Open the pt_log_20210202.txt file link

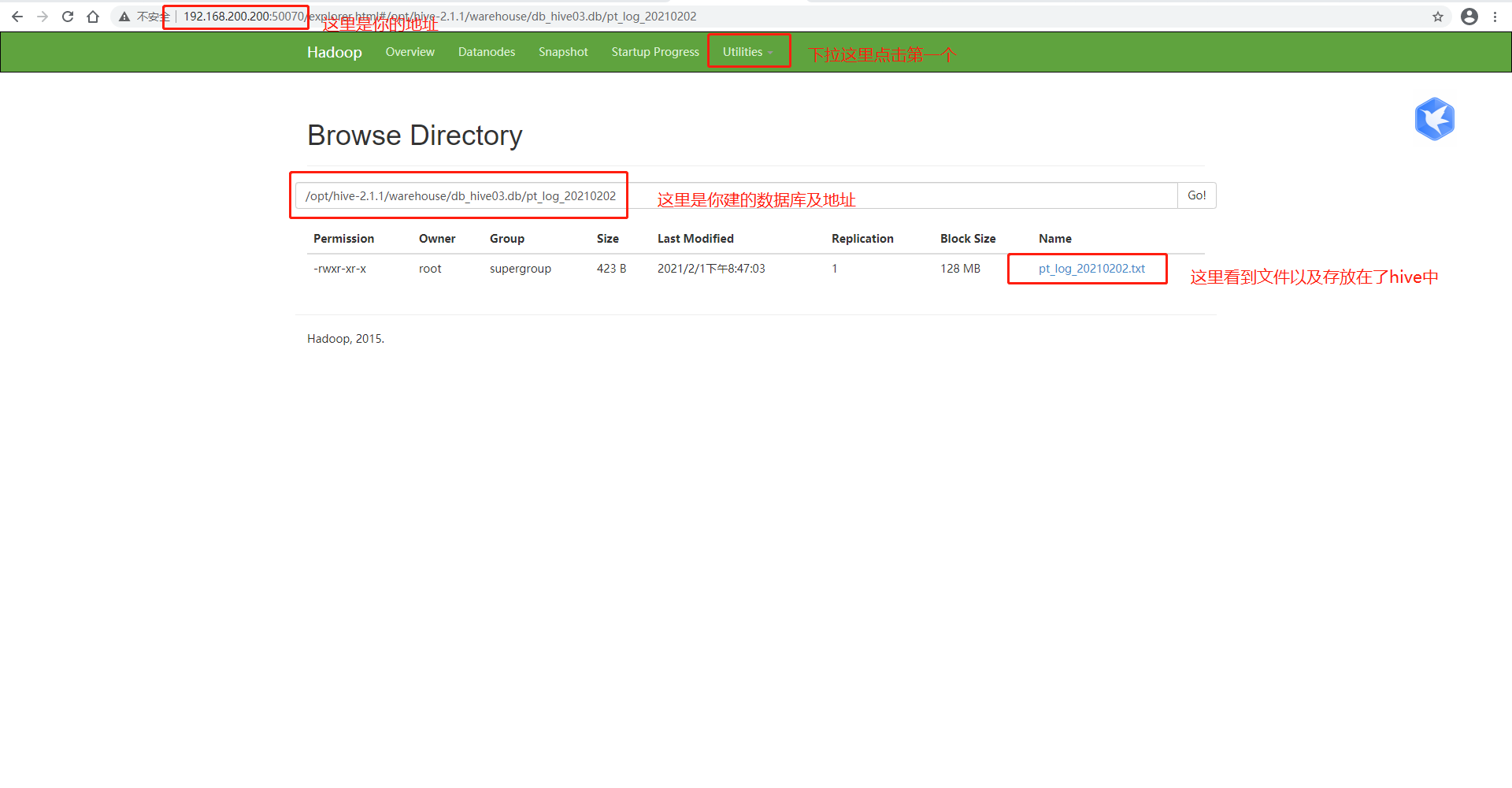point(1091,269)
